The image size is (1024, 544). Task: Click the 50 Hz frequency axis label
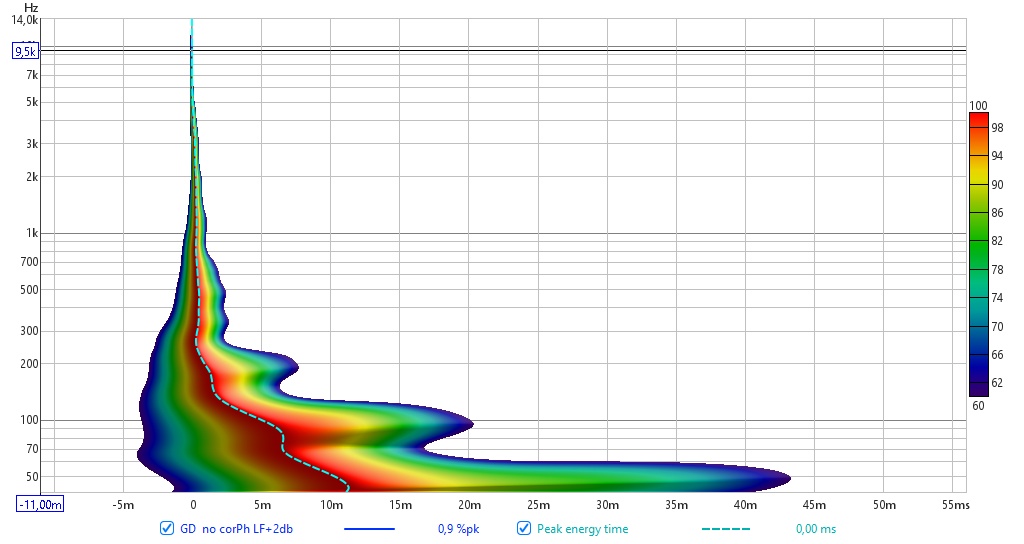(x=32, y=477)
